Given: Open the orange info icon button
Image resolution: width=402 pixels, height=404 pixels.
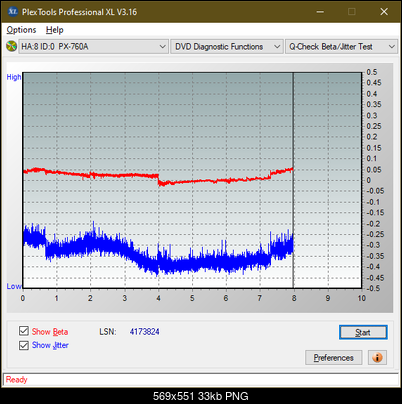Looking at the screenshot, I should [377, 358].
